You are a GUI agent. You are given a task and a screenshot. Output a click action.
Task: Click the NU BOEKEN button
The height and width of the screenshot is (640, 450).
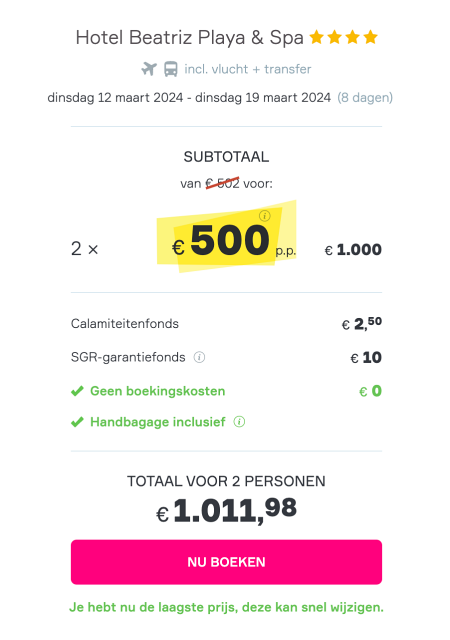[226, 562]
